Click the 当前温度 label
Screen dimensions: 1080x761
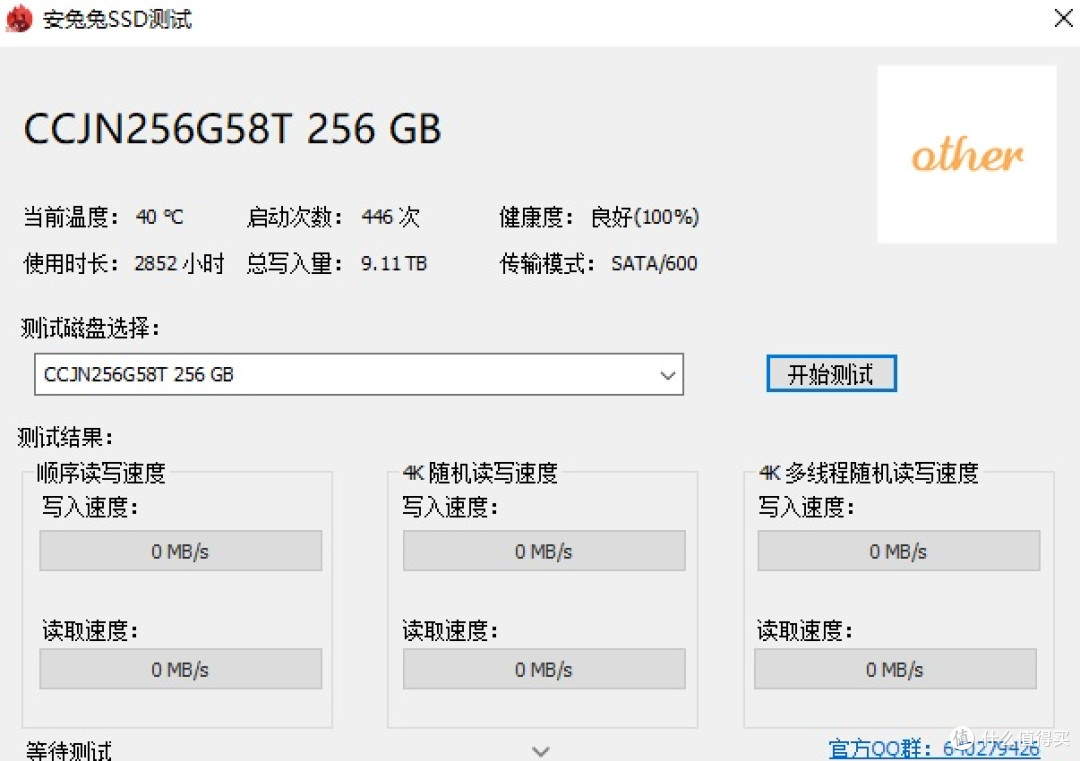pyautogui.click(x=70, y=218)
